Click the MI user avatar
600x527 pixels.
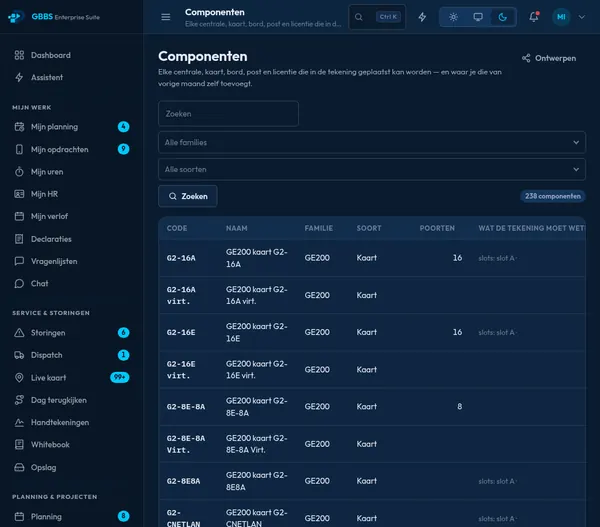point(561,17)
